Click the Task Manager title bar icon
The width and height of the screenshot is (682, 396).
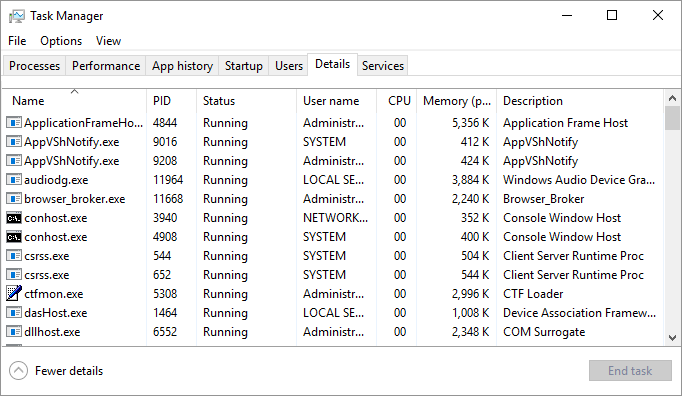(x=17, y=16)
